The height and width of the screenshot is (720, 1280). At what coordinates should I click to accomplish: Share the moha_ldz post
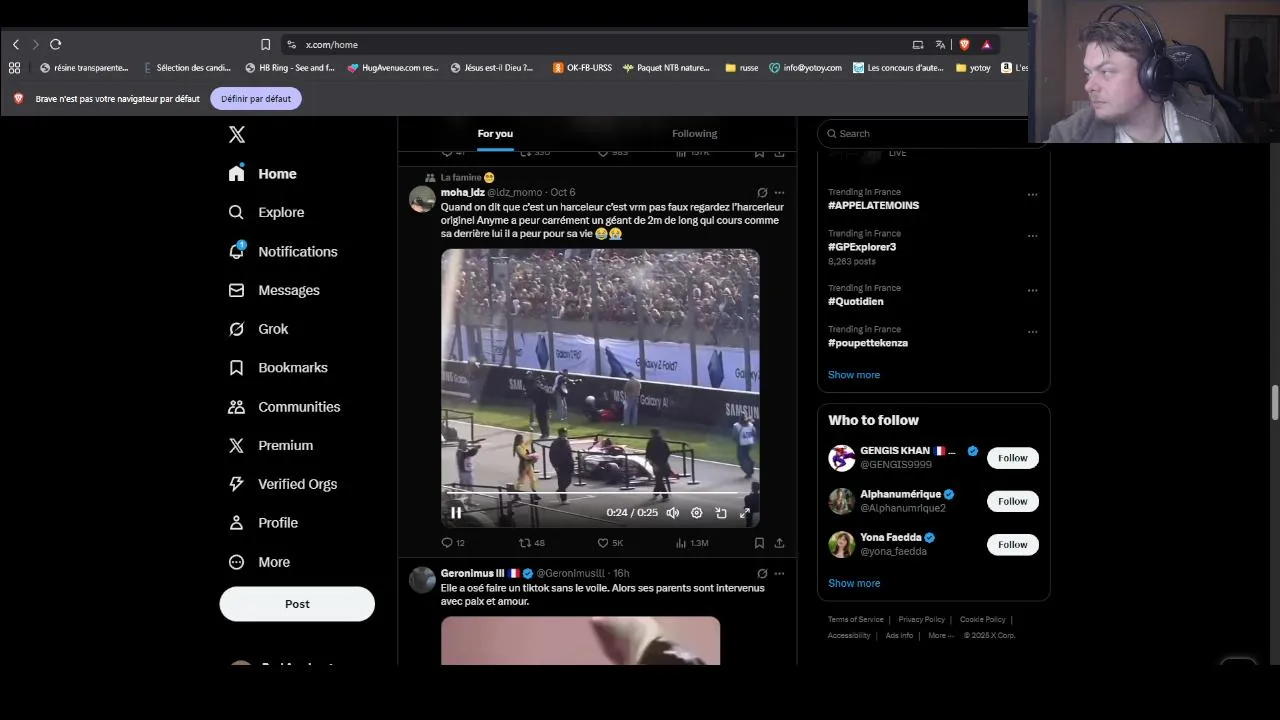779,543
